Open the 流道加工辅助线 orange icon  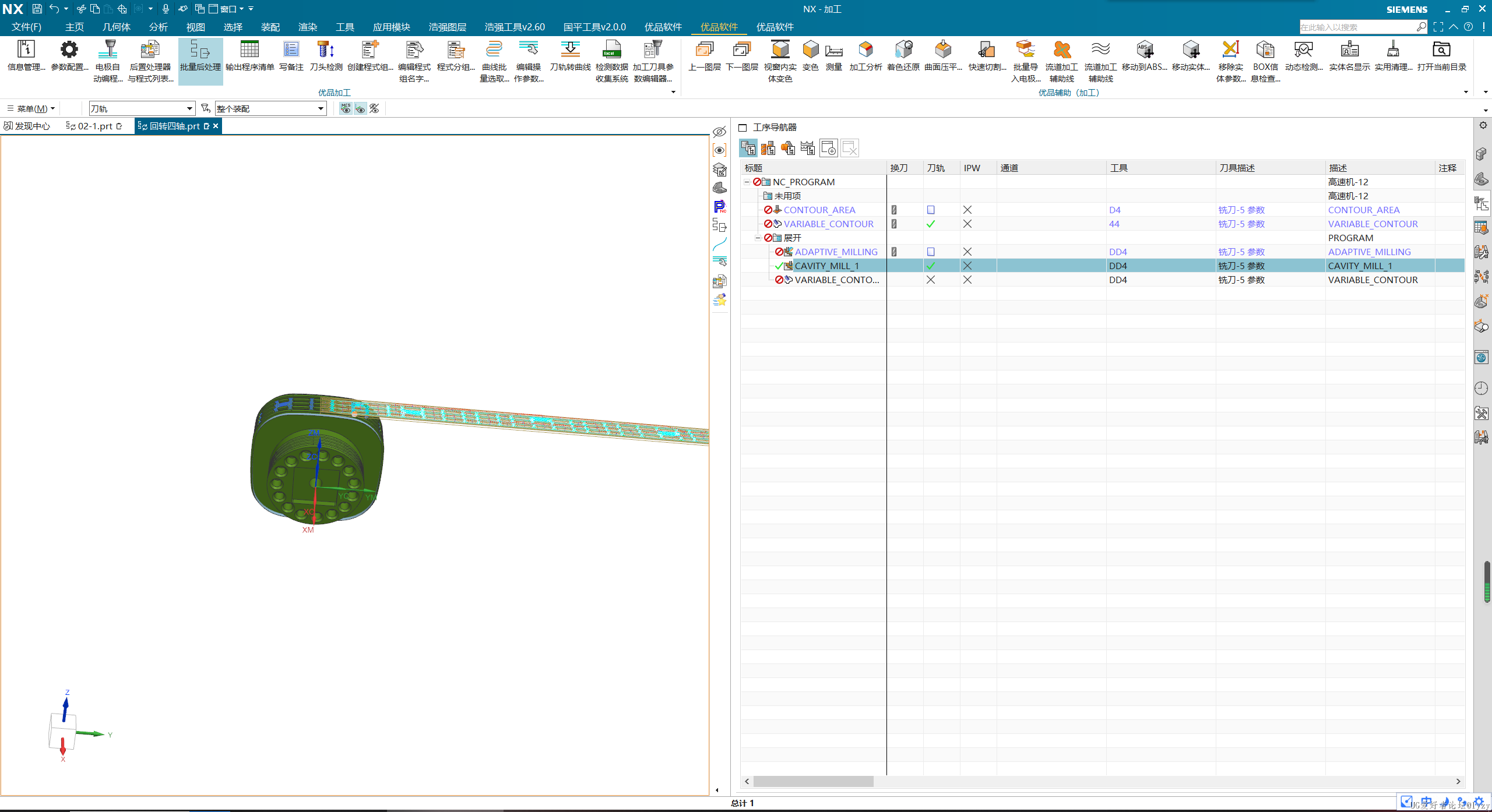(1062, 61)
